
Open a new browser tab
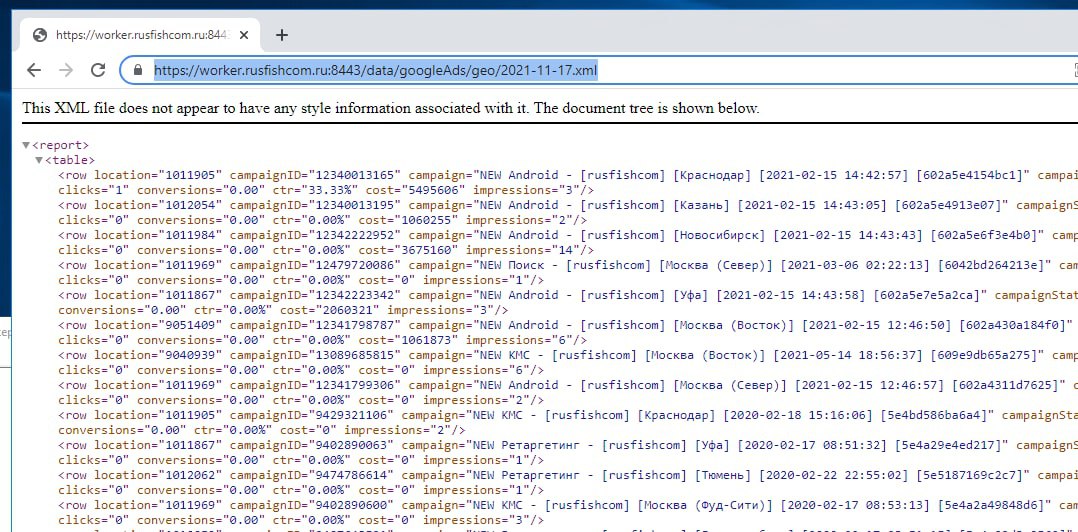coord(282,35)
